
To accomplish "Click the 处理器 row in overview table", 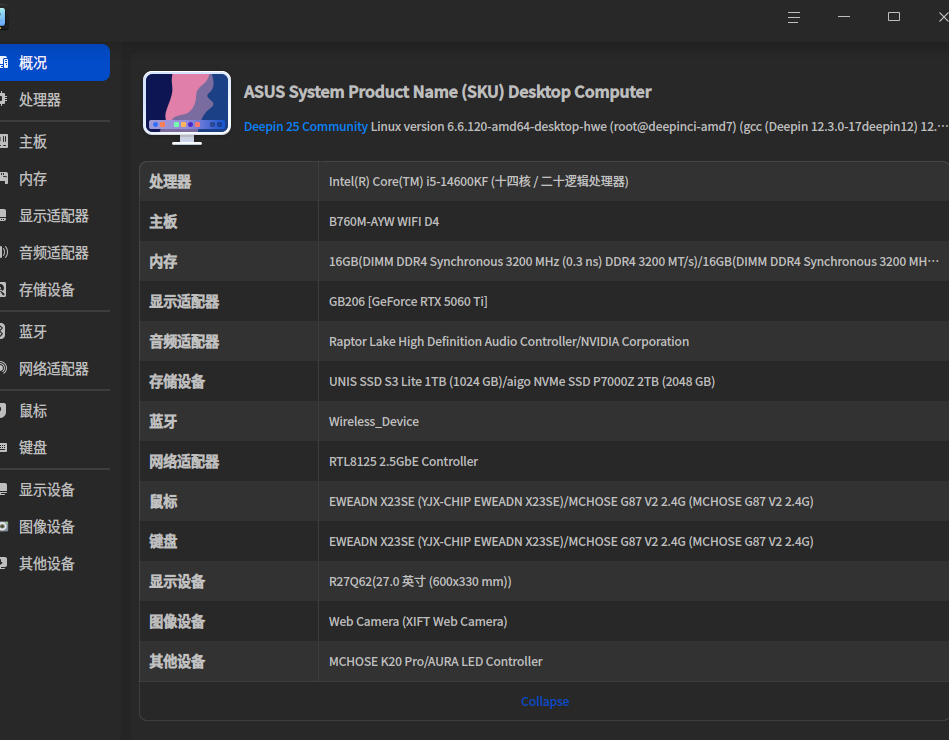I will [544, 182].
